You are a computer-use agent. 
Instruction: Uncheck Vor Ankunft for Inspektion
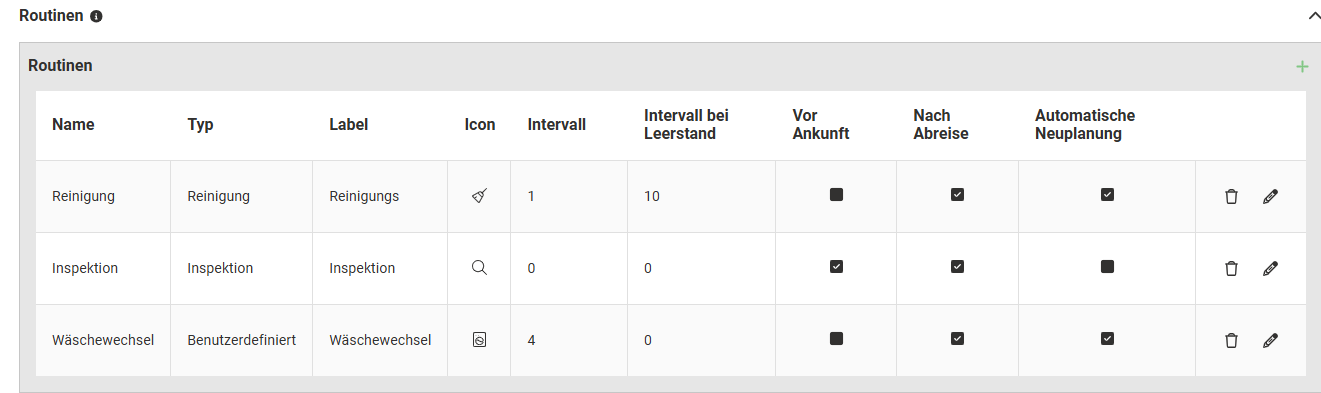point(836,267)
